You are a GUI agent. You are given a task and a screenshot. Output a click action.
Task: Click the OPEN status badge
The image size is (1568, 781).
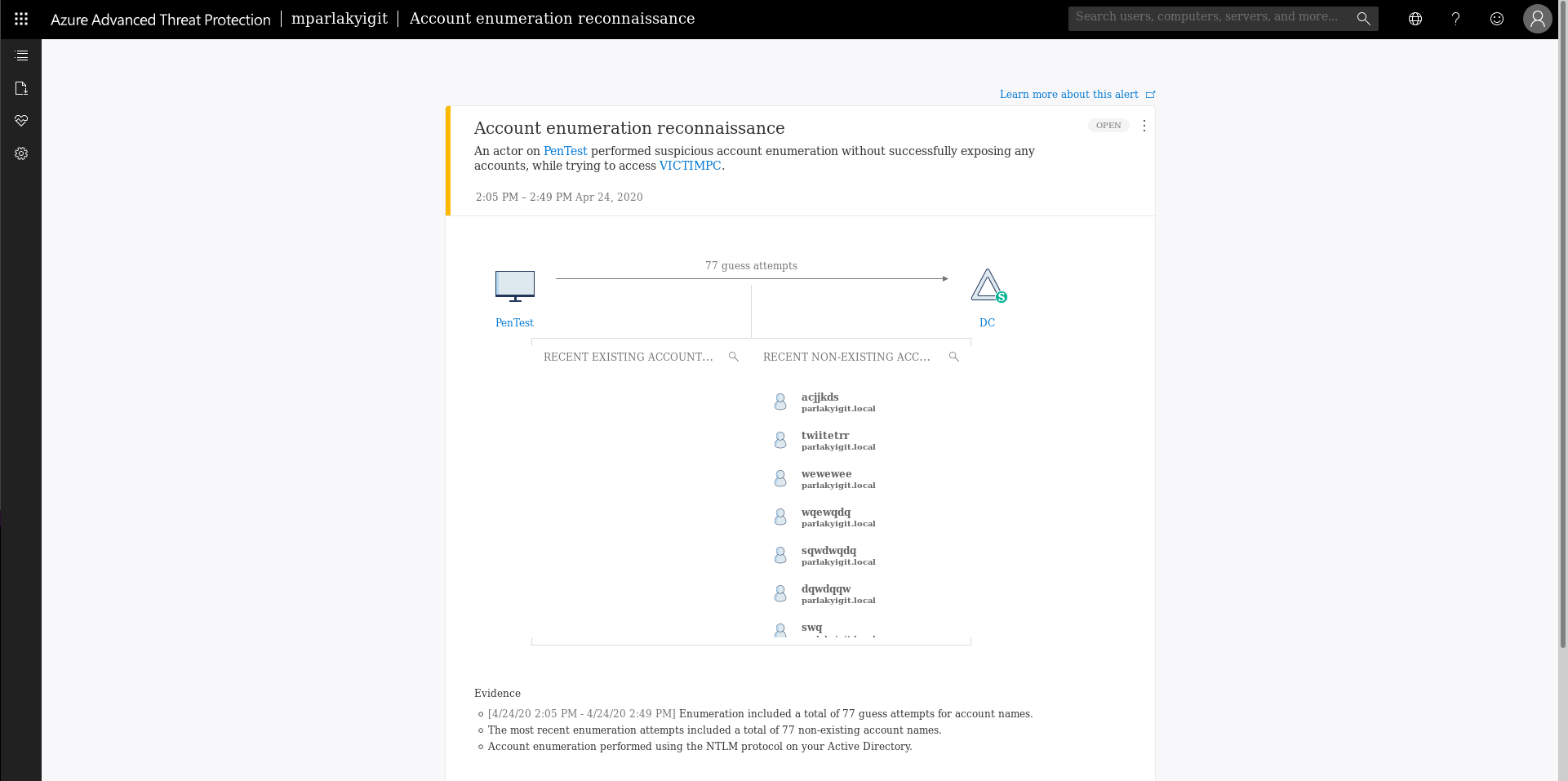point(1108,126)
